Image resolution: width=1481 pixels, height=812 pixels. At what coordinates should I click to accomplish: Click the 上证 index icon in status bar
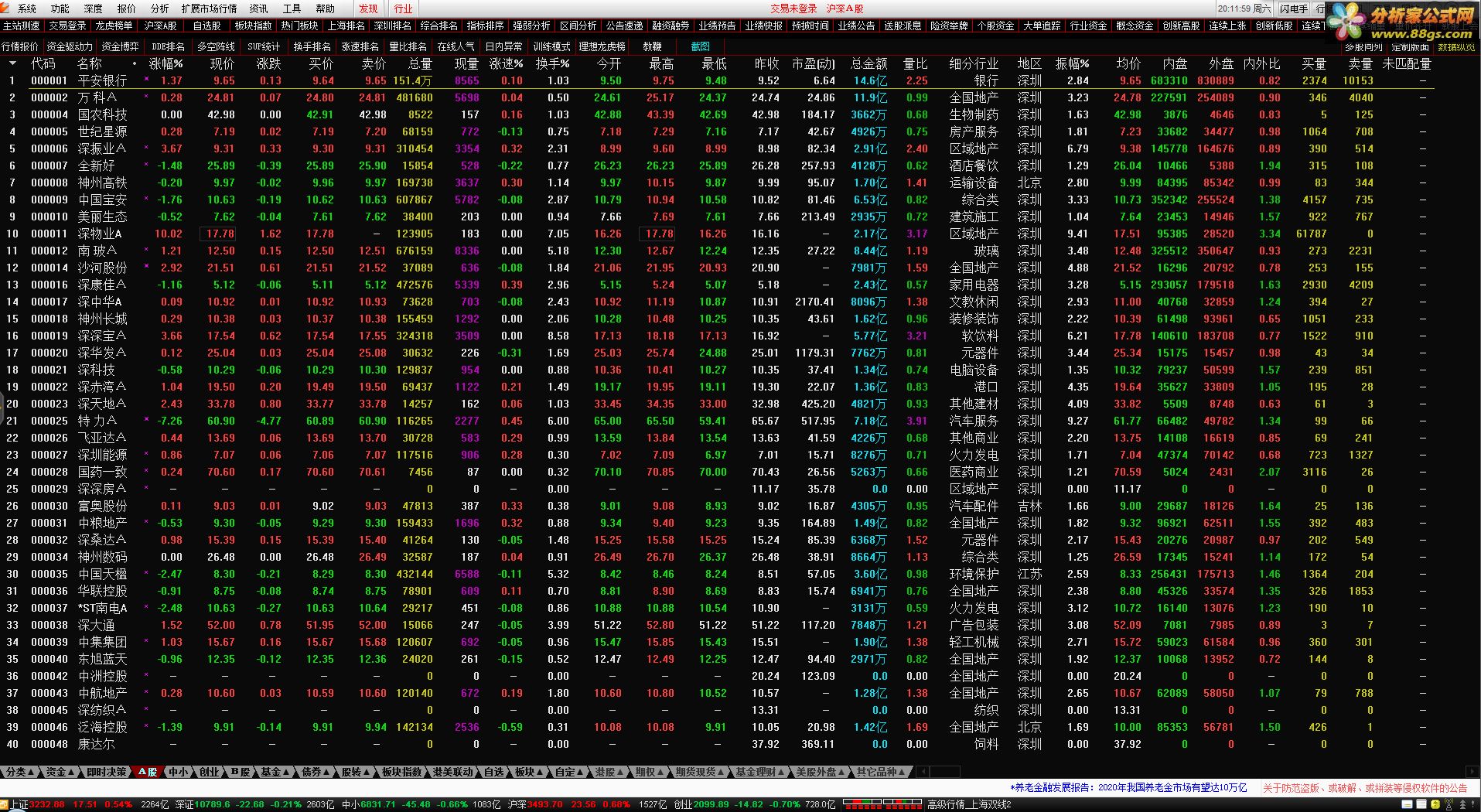5,804
